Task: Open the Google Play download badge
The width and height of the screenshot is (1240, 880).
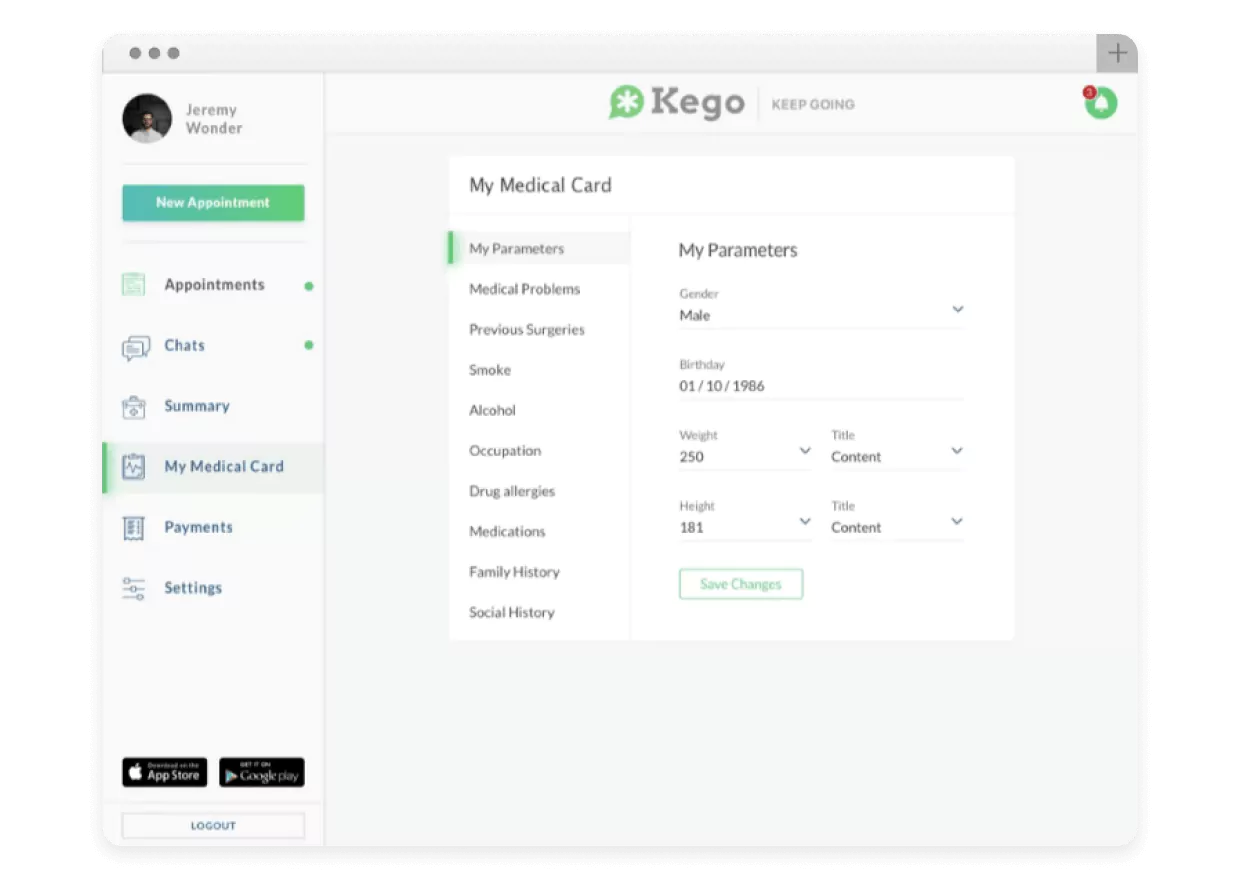Action: (262, 772)
